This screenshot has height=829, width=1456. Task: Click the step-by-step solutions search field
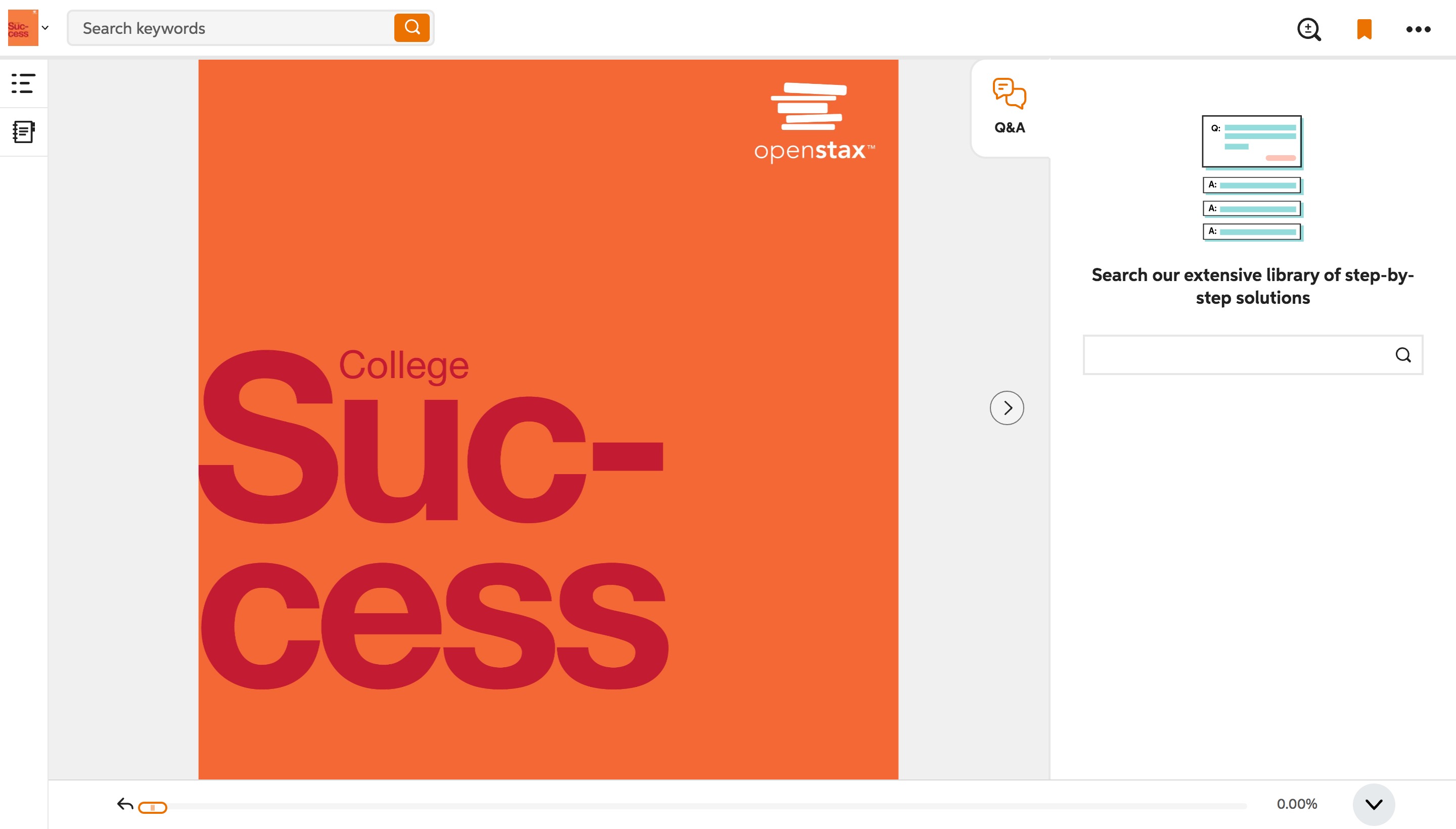tap(1253, 355)
